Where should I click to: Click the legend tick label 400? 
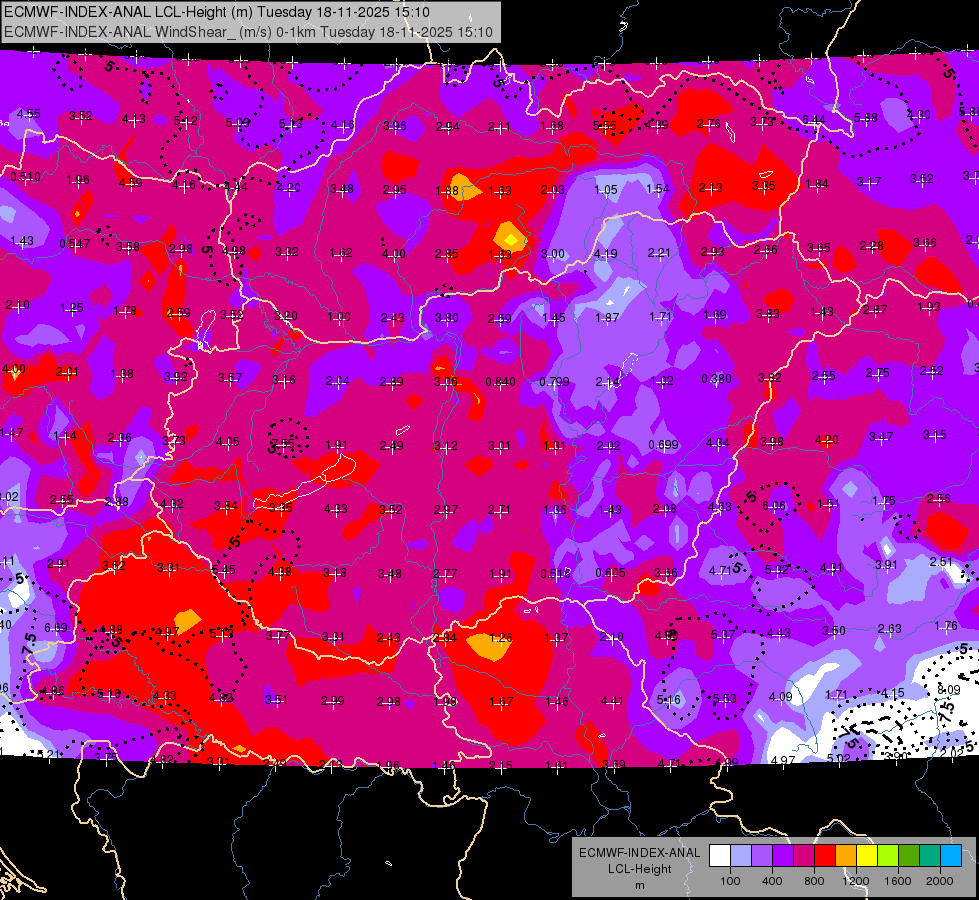click(772, 881)
